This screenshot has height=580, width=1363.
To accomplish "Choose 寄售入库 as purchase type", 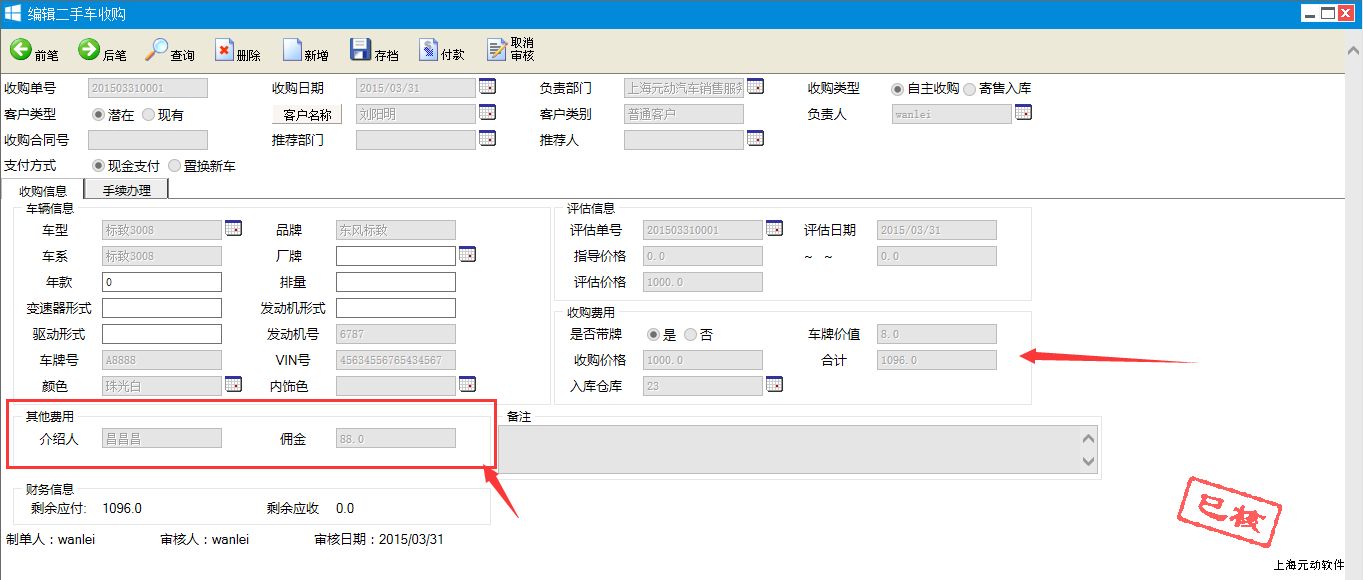I will 970,89.
